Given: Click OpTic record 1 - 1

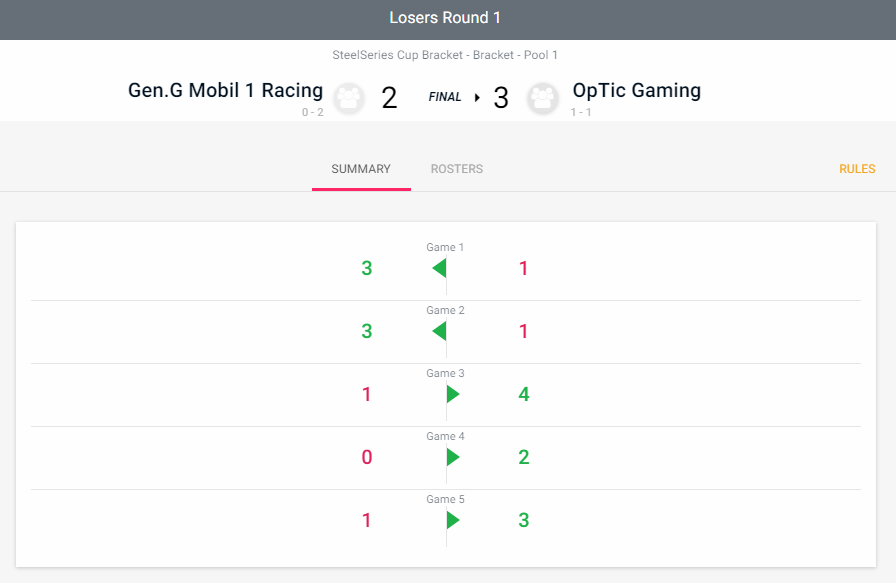Looking at the screenshot, I should click(581, 112).
